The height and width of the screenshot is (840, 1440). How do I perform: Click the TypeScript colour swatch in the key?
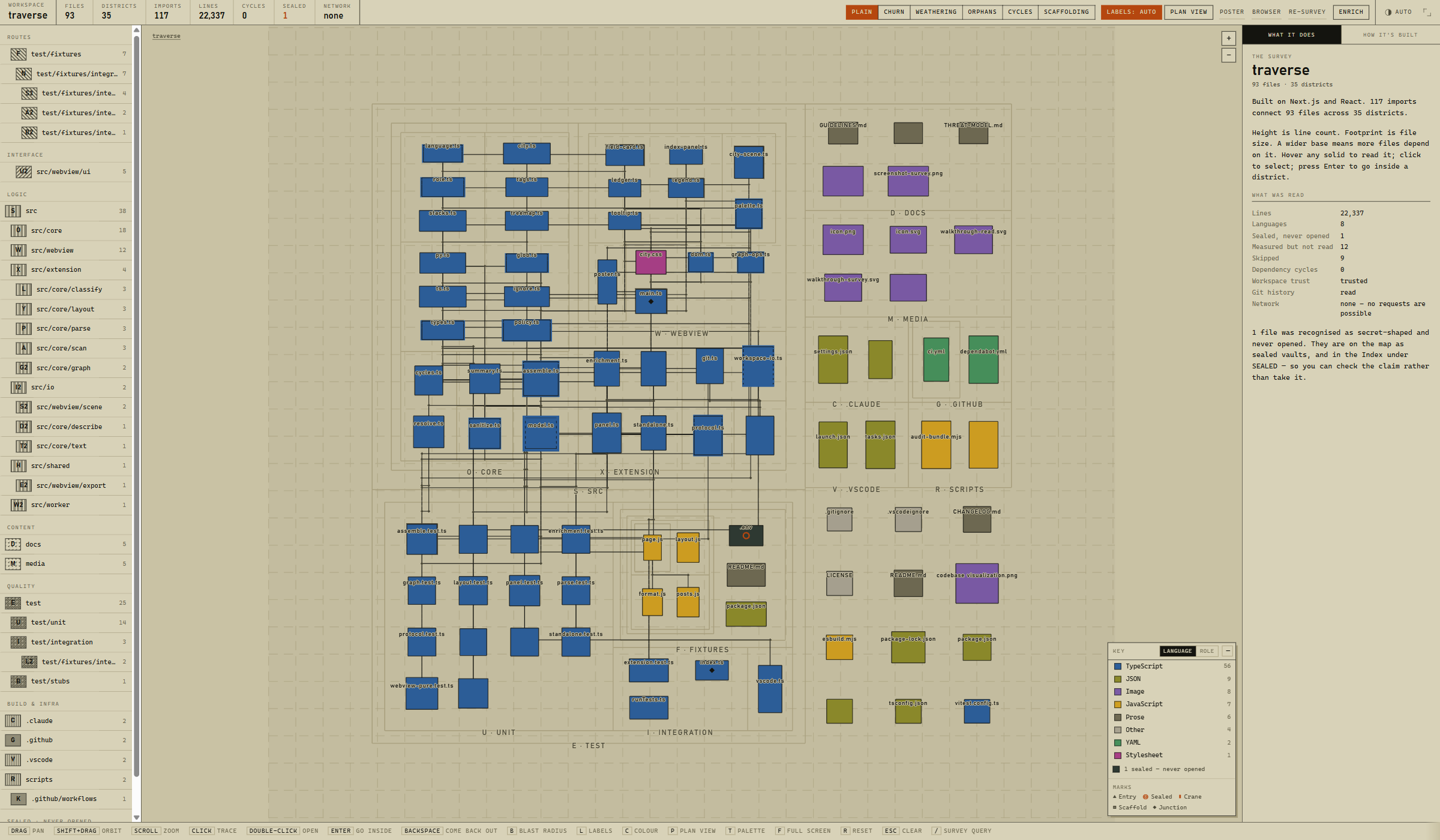coord(1117,667)
